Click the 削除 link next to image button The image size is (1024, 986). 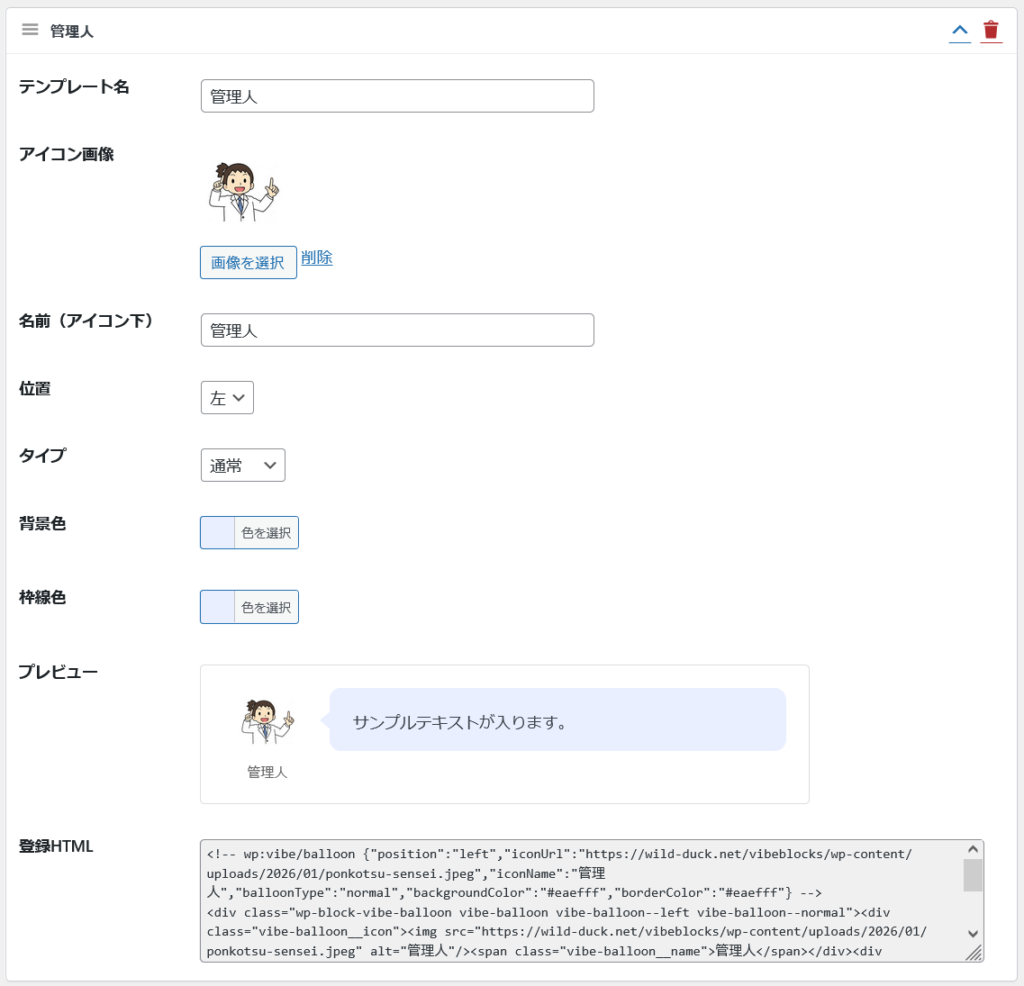[317, 258]
